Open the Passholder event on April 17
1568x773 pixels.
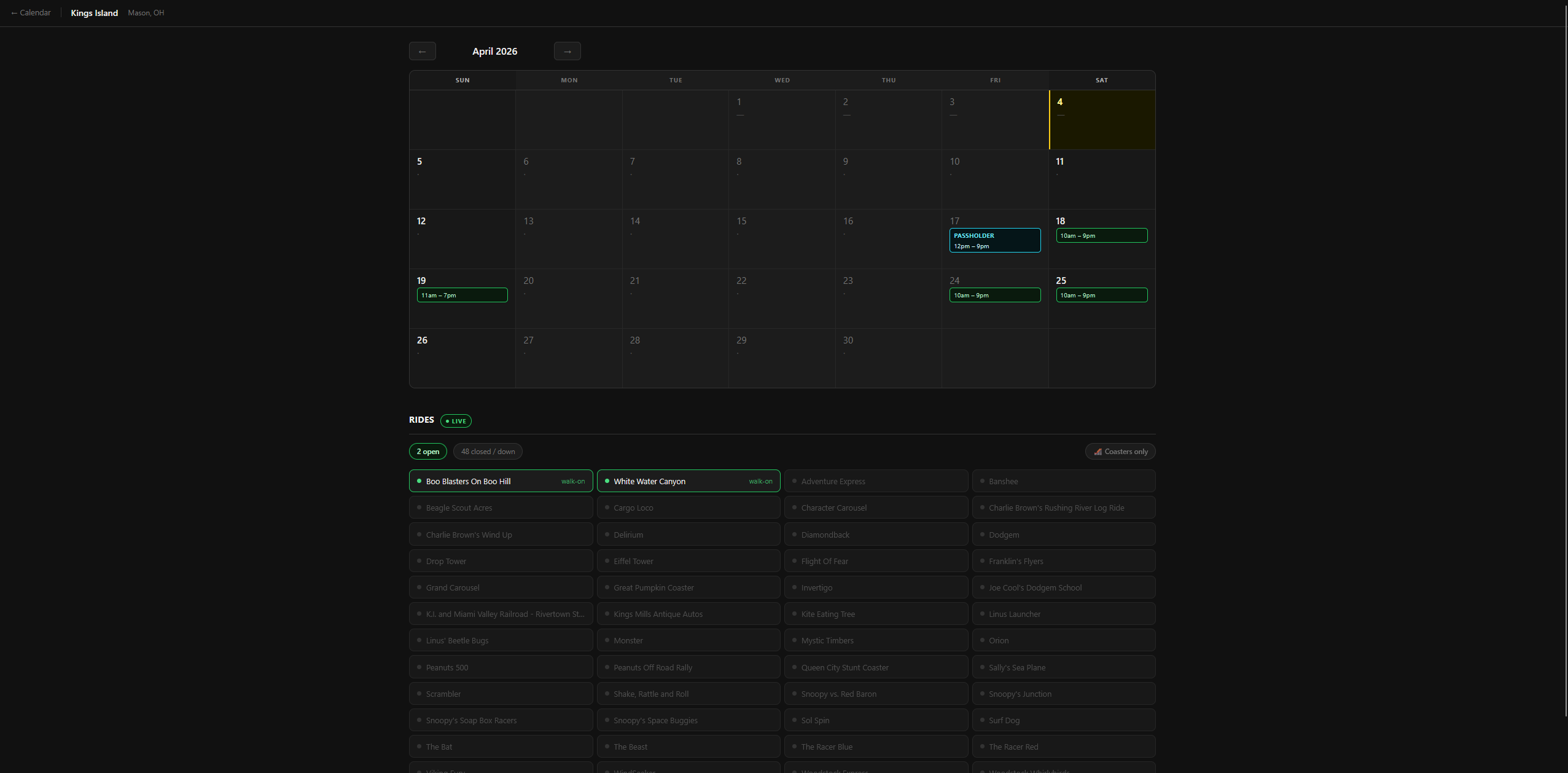pyautogui.click(x=994, y=240)
